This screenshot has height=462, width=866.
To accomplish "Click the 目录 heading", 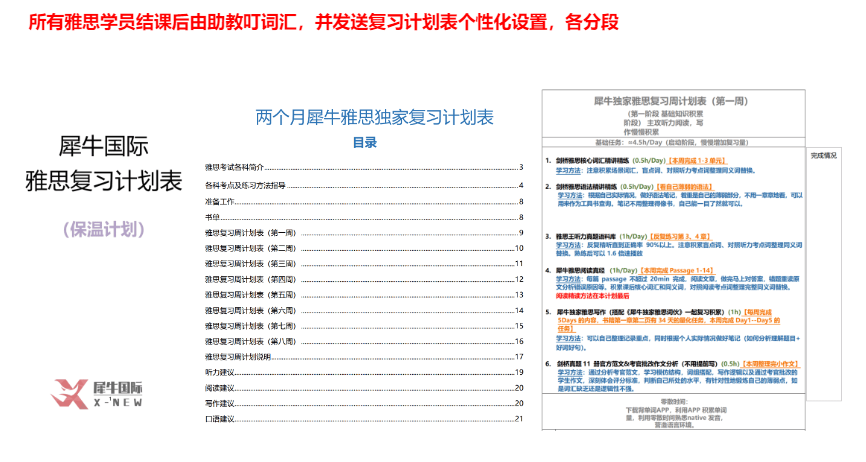I will pyautogui.click(x=364, y=143).
